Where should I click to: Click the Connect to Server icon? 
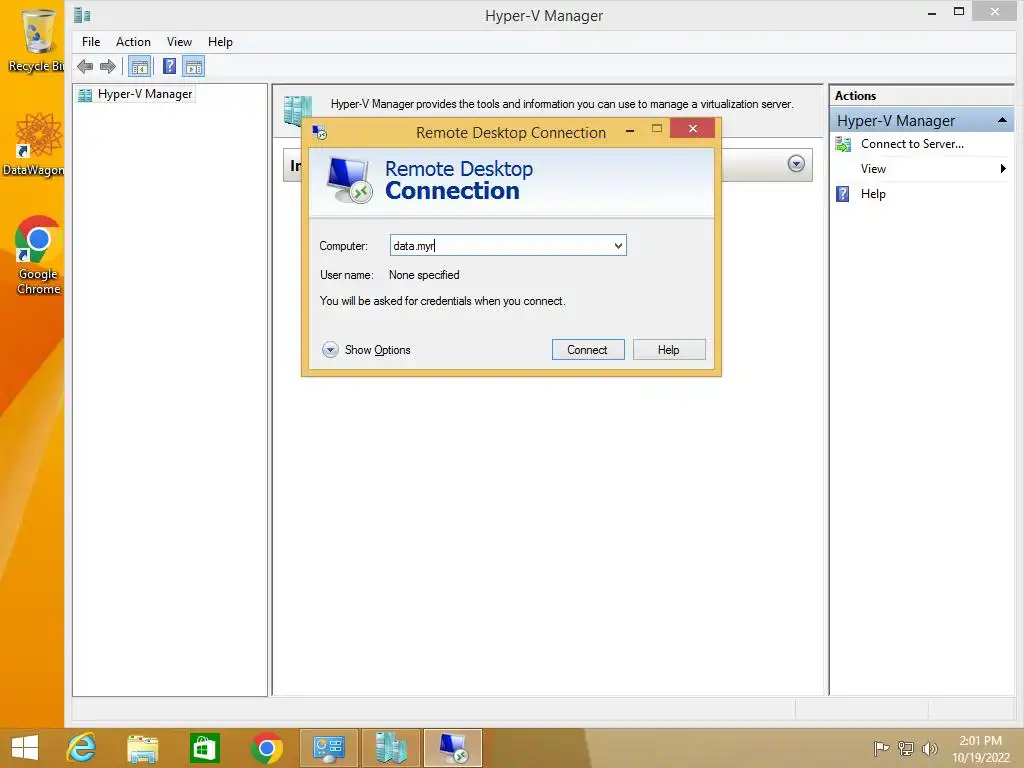click(x=843, y=144)
